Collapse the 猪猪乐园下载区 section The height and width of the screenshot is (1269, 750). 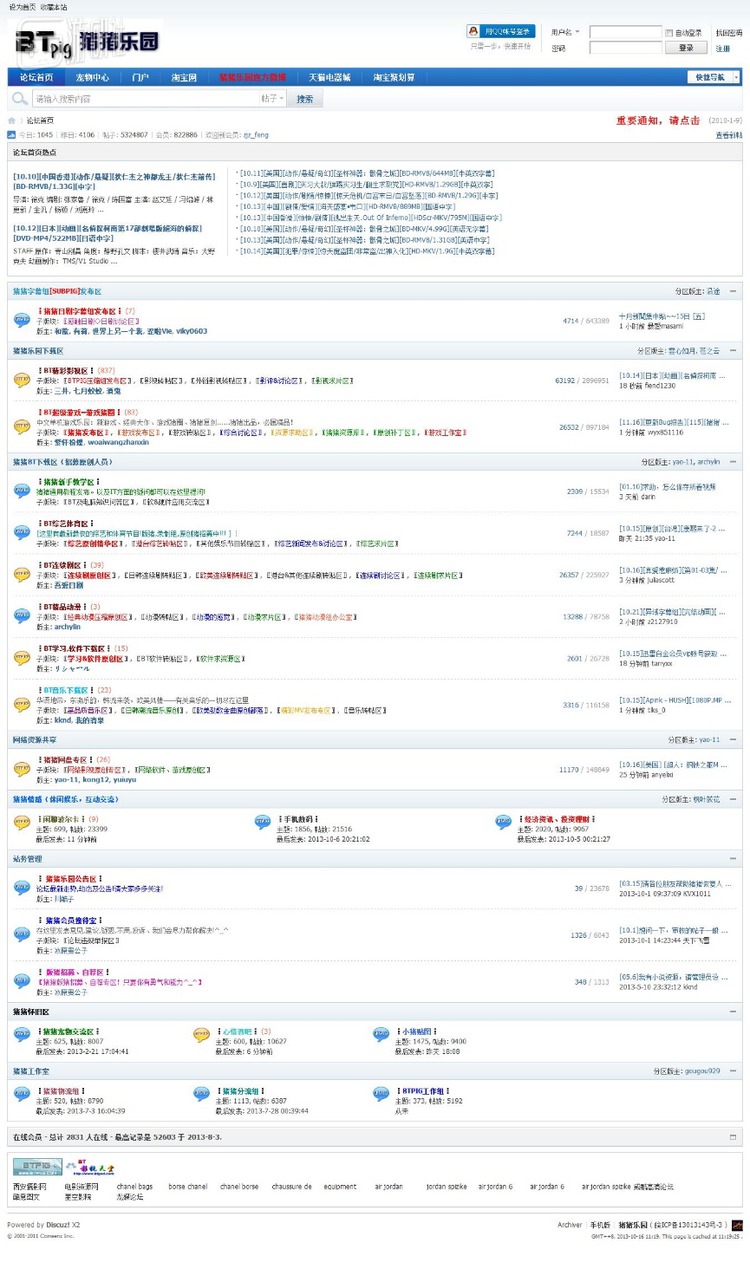tap(733, 351)
